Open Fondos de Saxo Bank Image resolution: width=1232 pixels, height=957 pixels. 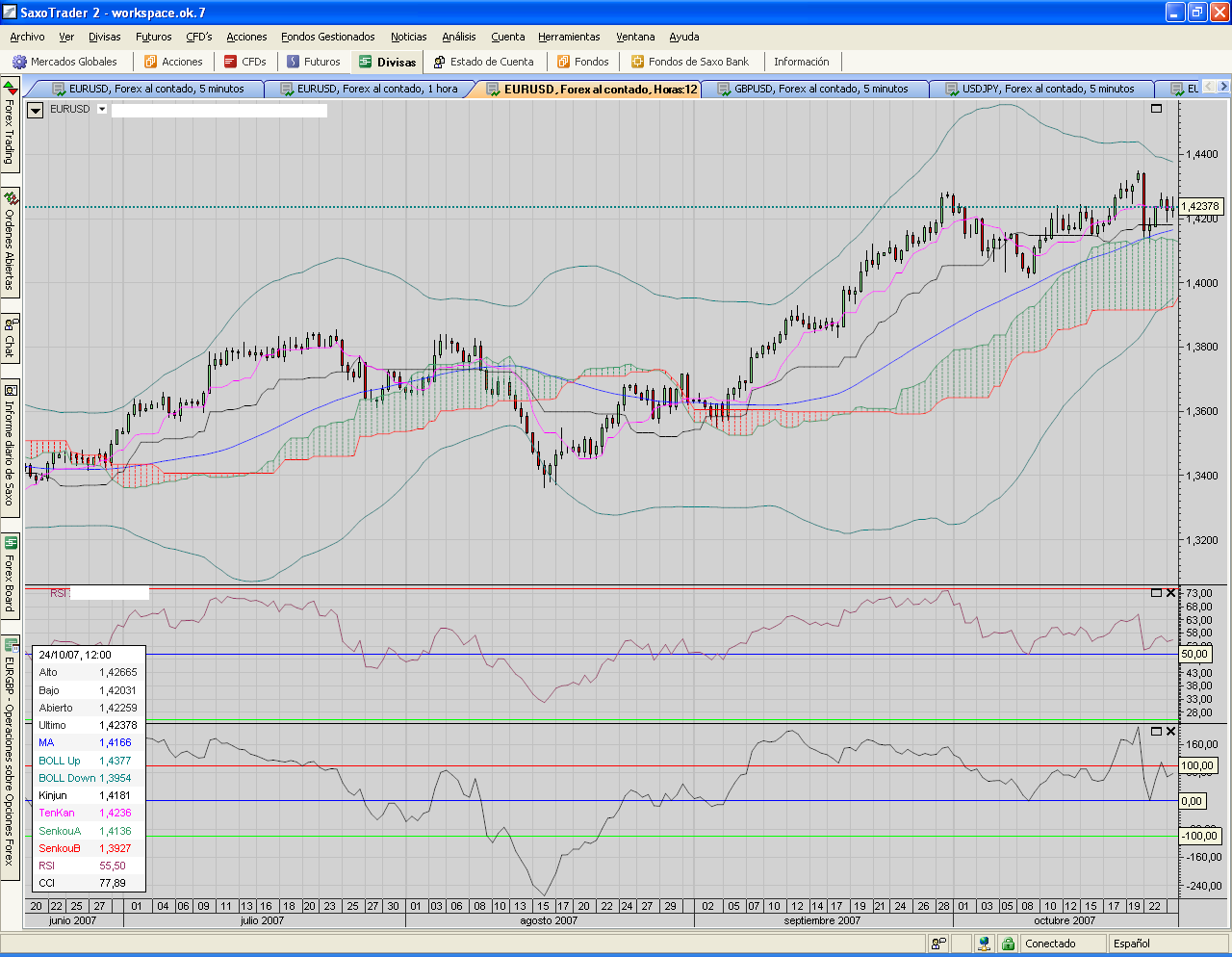(689, 62)
